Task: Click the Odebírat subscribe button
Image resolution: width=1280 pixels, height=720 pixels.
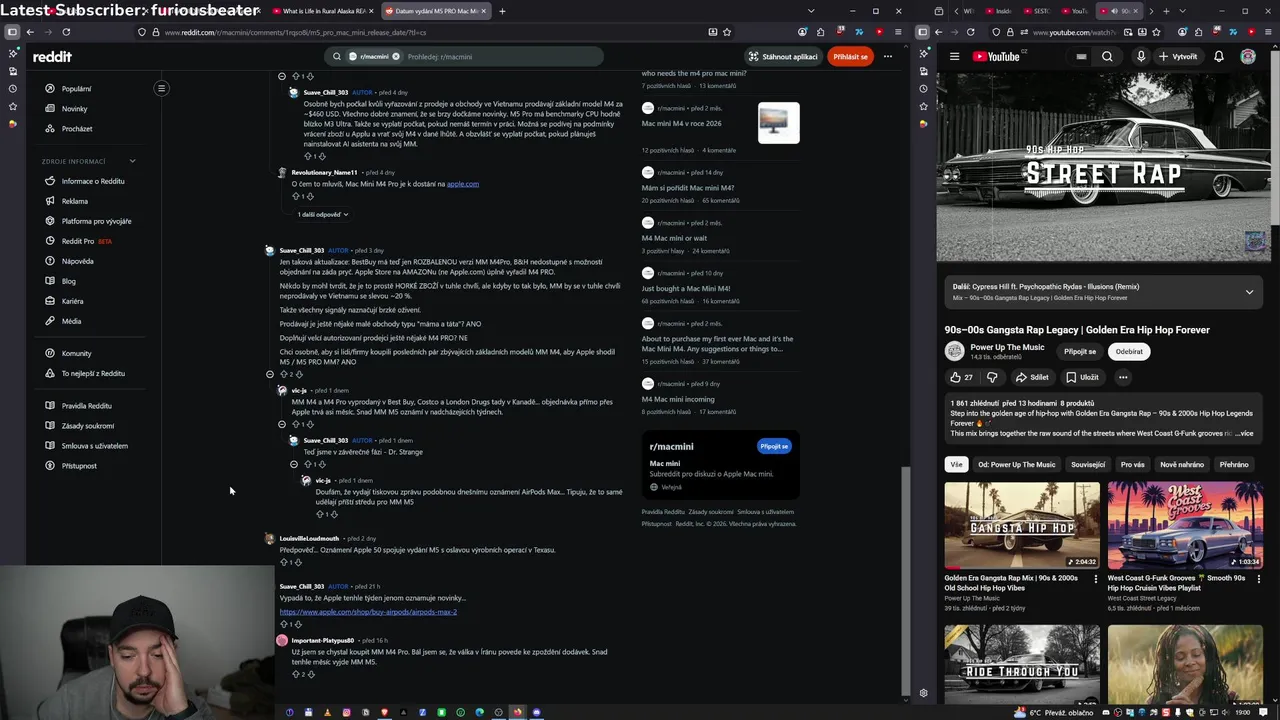Action: tap(1129, 352)
